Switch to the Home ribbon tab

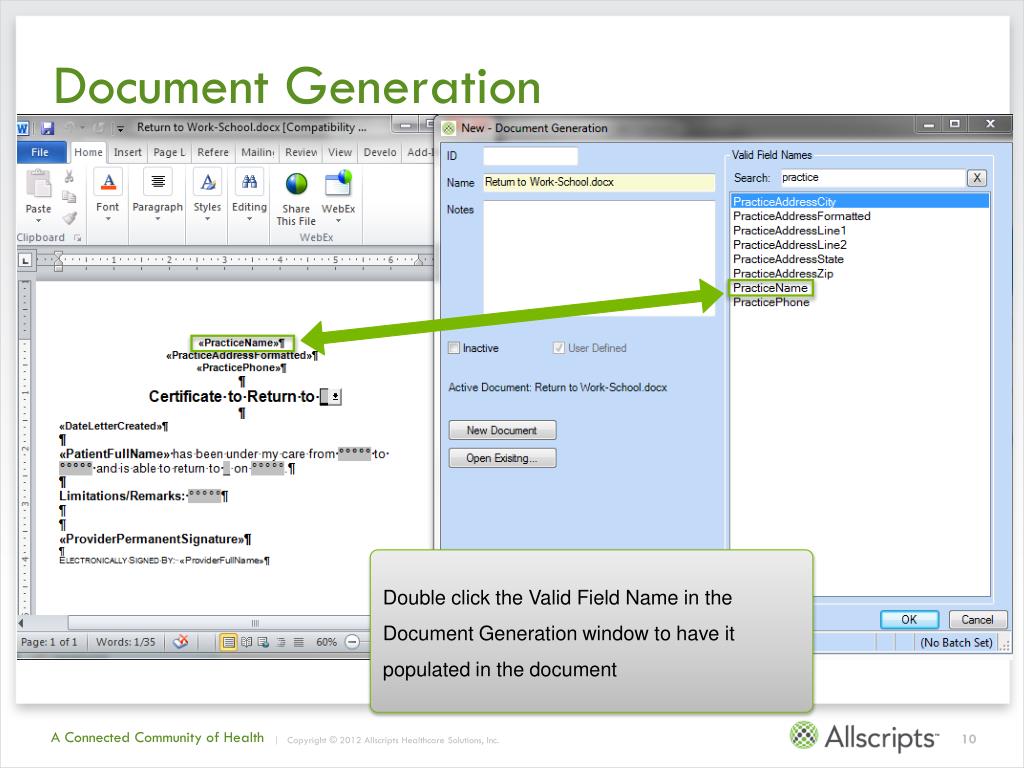click(88, 152)
